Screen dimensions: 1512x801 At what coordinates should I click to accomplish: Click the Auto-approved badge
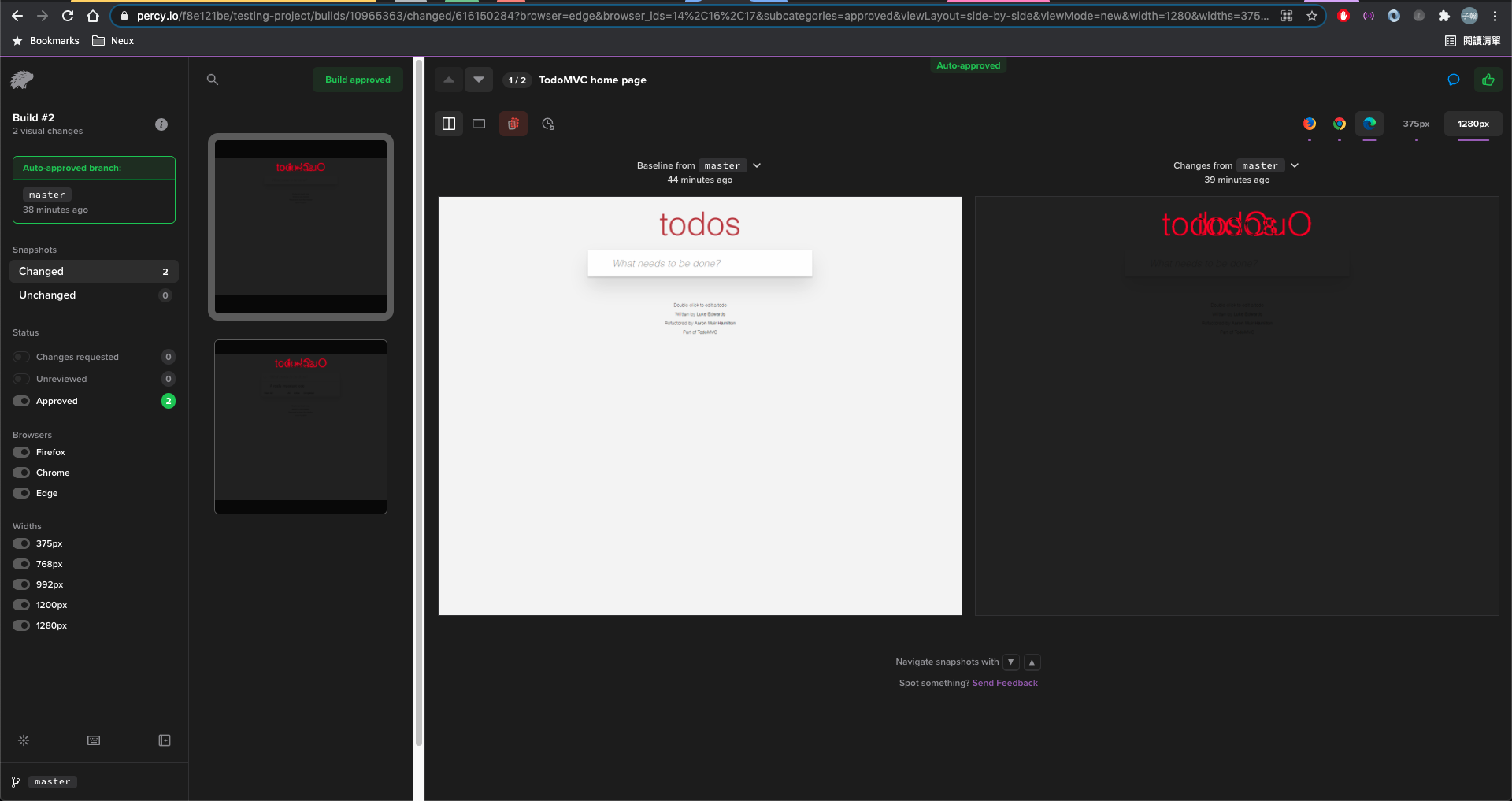(968, 65)
